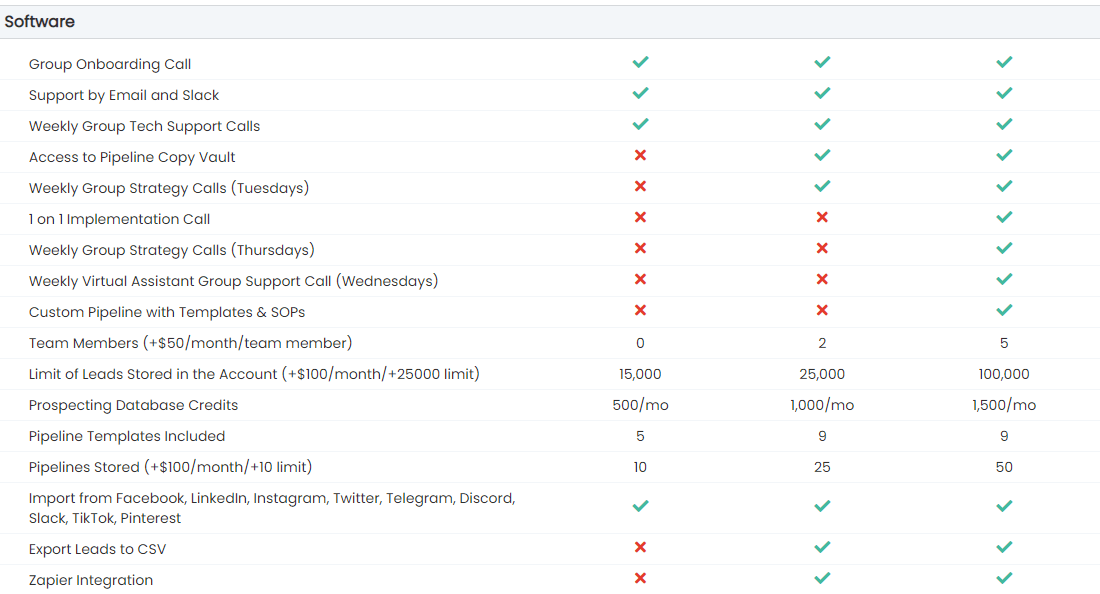Screen dimensions: 1100x594
Task: Click the Support by Email and Slack label
Action: [x=124, y=95]
